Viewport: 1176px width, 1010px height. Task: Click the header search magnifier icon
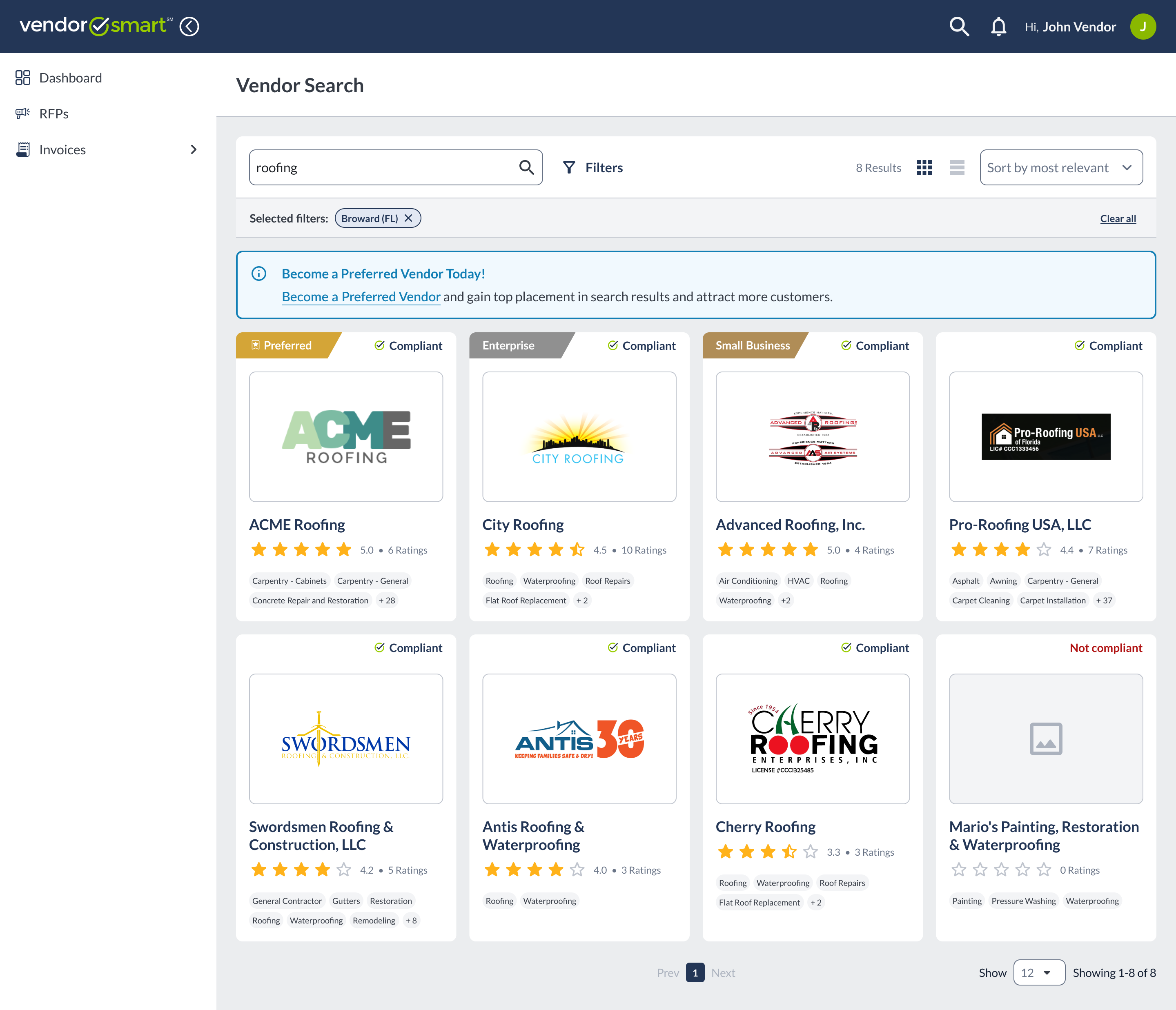tap(959, 27)
